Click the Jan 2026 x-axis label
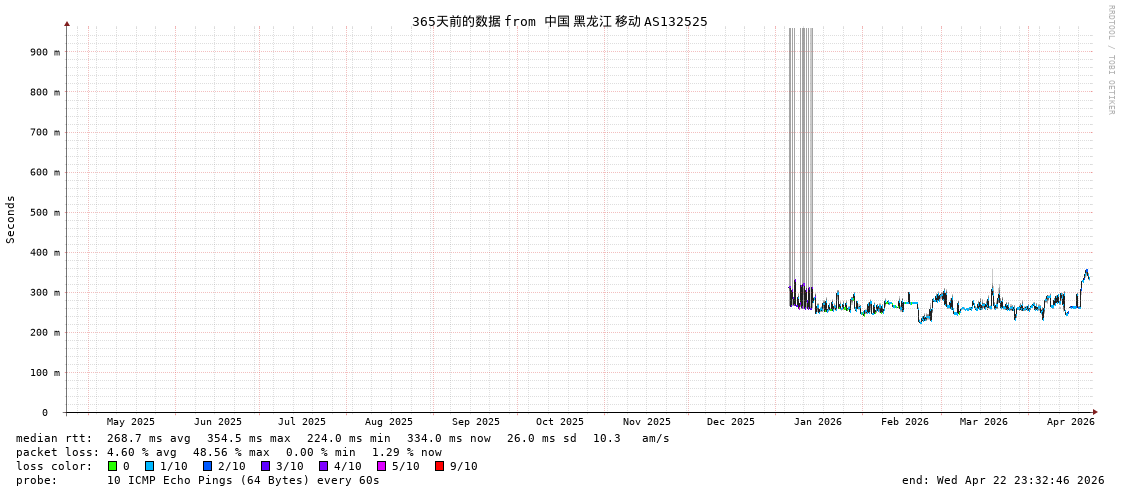Screen dimensions: 1121x494 click(817, 422)
